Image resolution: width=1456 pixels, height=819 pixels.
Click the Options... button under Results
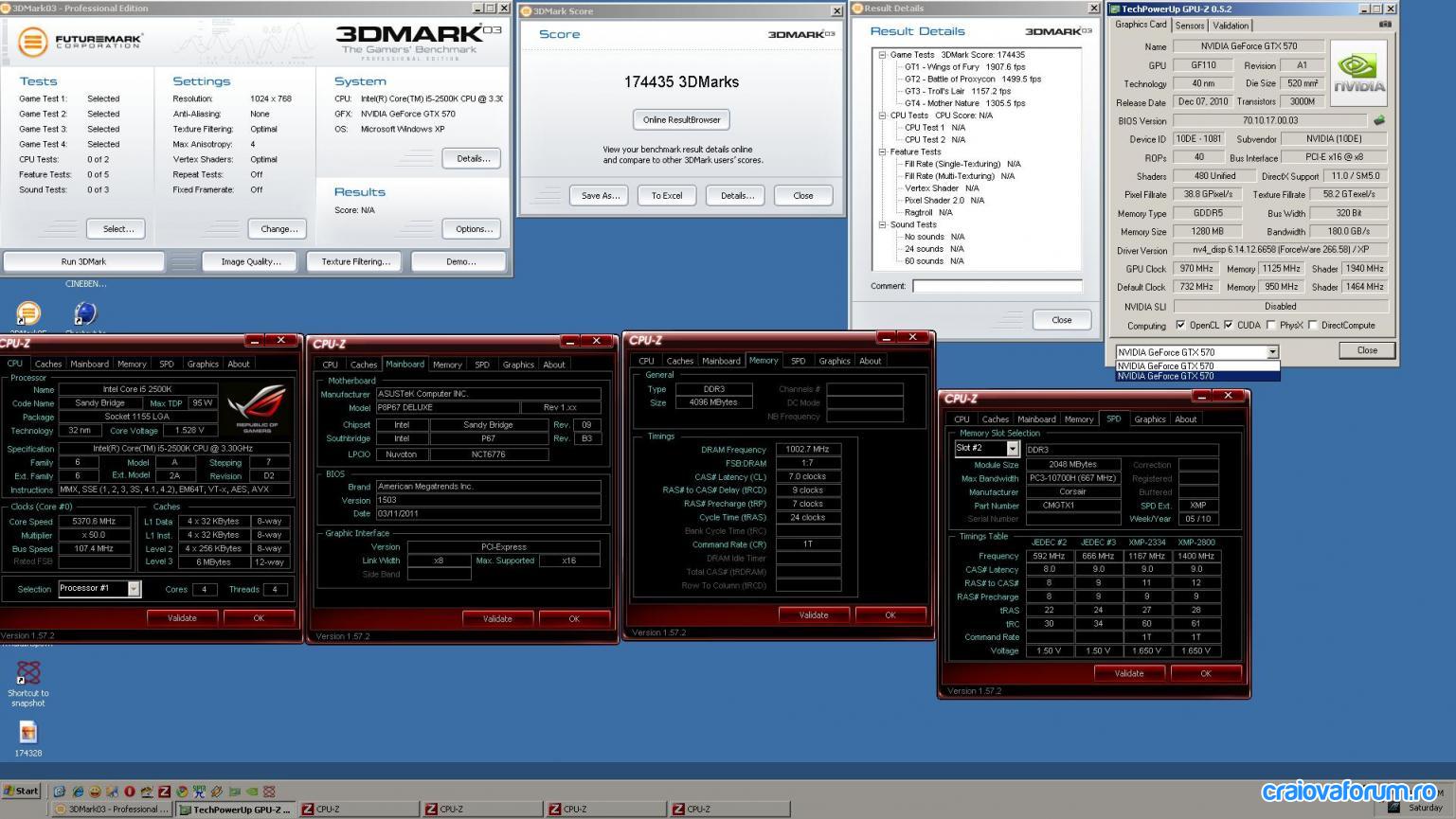(x=474, y=228)
